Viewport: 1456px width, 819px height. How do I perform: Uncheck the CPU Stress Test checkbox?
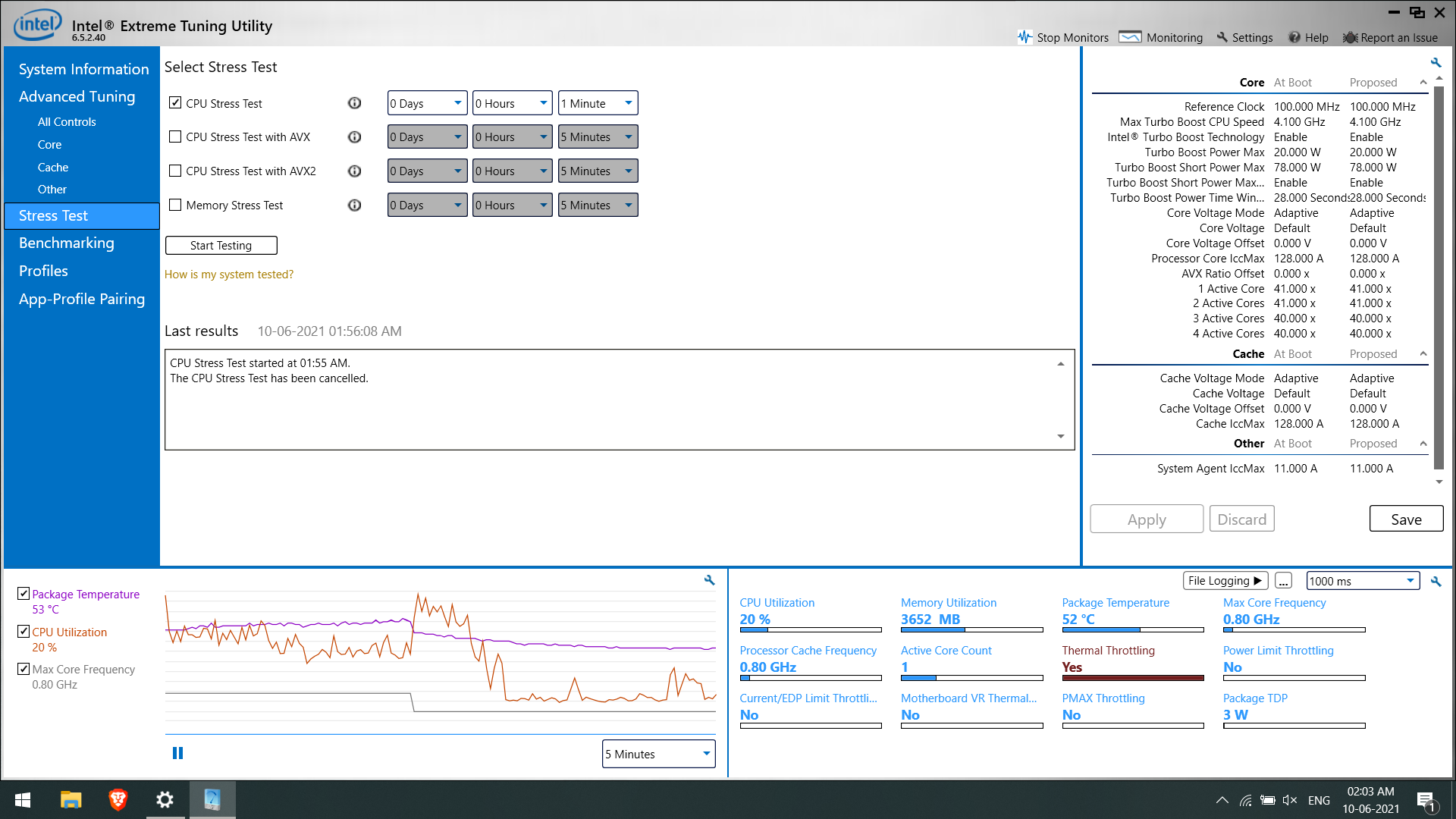(x=175, y=102)
